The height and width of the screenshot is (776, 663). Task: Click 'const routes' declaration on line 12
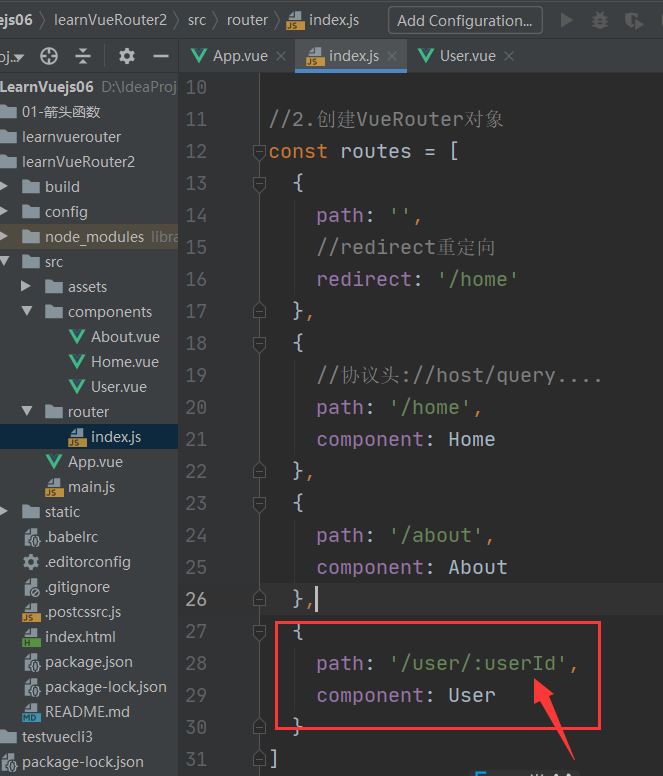[x=339, y=151]
